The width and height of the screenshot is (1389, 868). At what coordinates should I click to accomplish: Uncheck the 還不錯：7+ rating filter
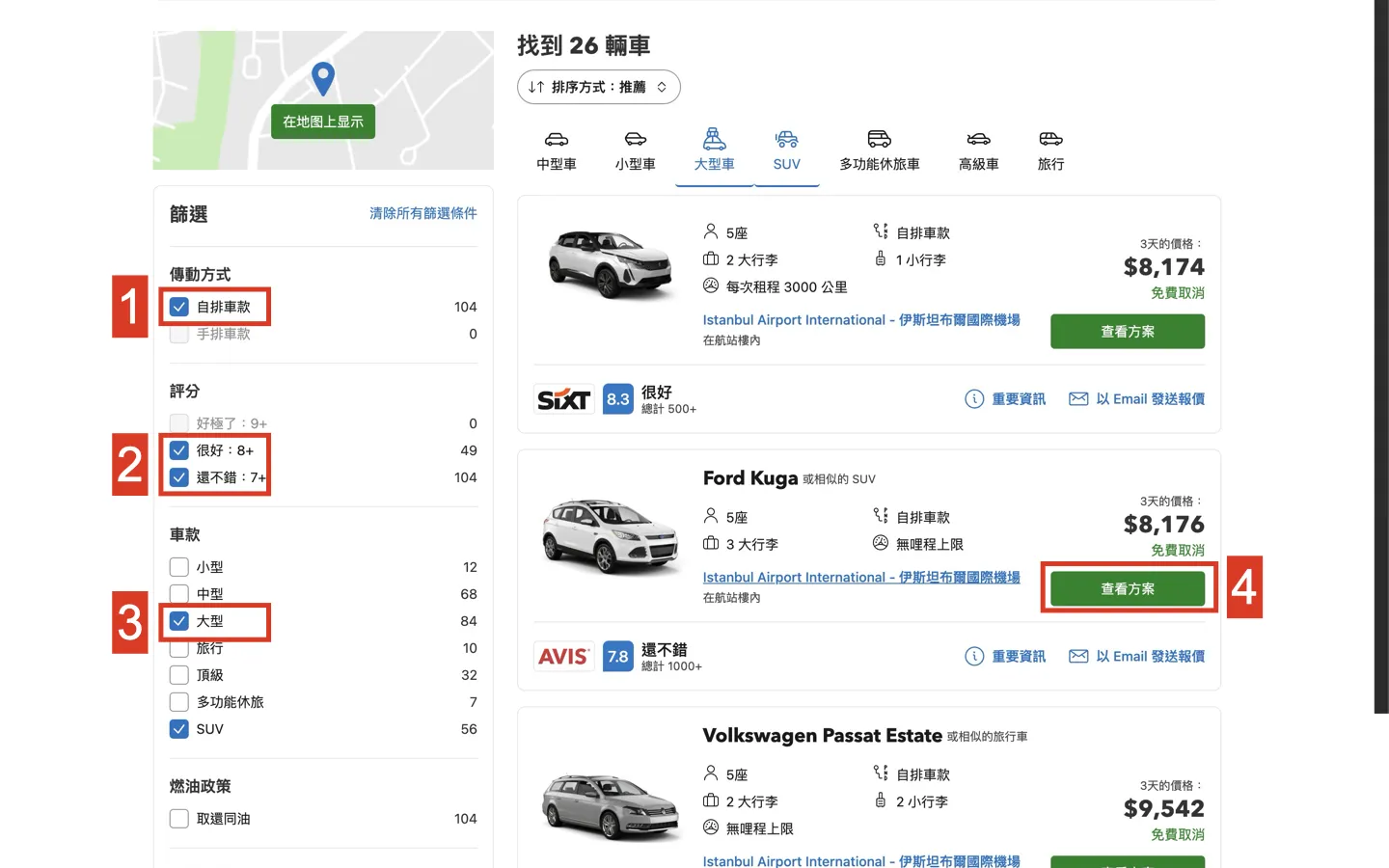tap(179, 477)
